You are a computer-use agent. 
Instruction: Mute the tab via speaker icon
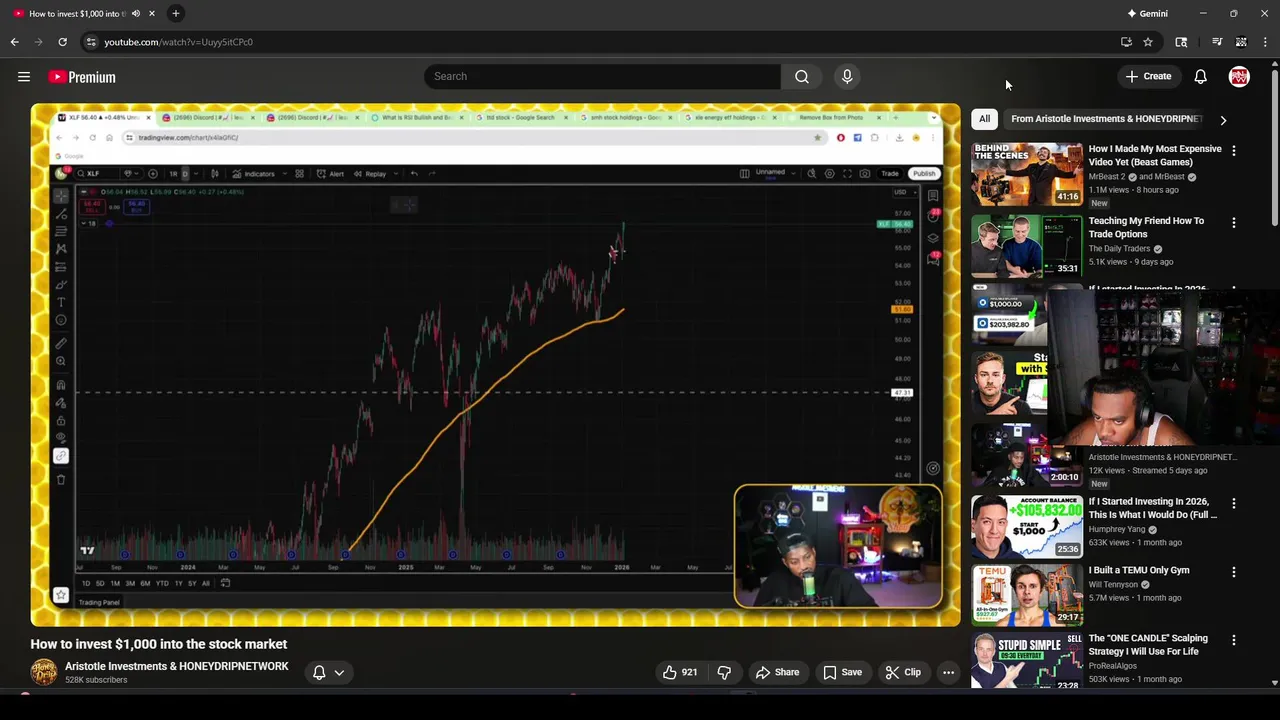[x=135, y=13]
